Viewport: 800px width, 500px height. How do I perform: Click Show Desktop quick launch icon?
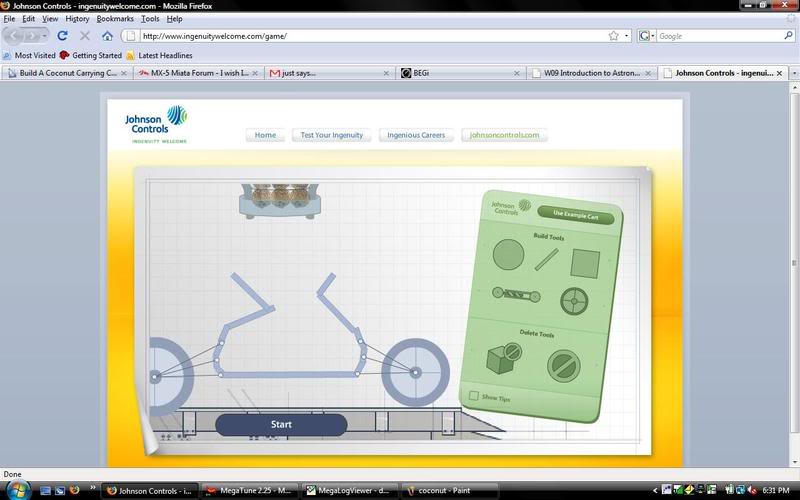tap(45, 490)
